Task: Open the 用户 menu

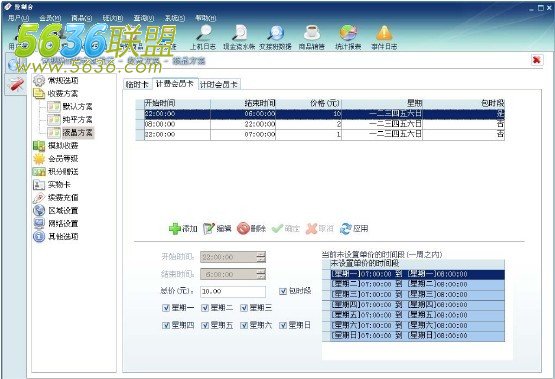Action: (18, 18)
